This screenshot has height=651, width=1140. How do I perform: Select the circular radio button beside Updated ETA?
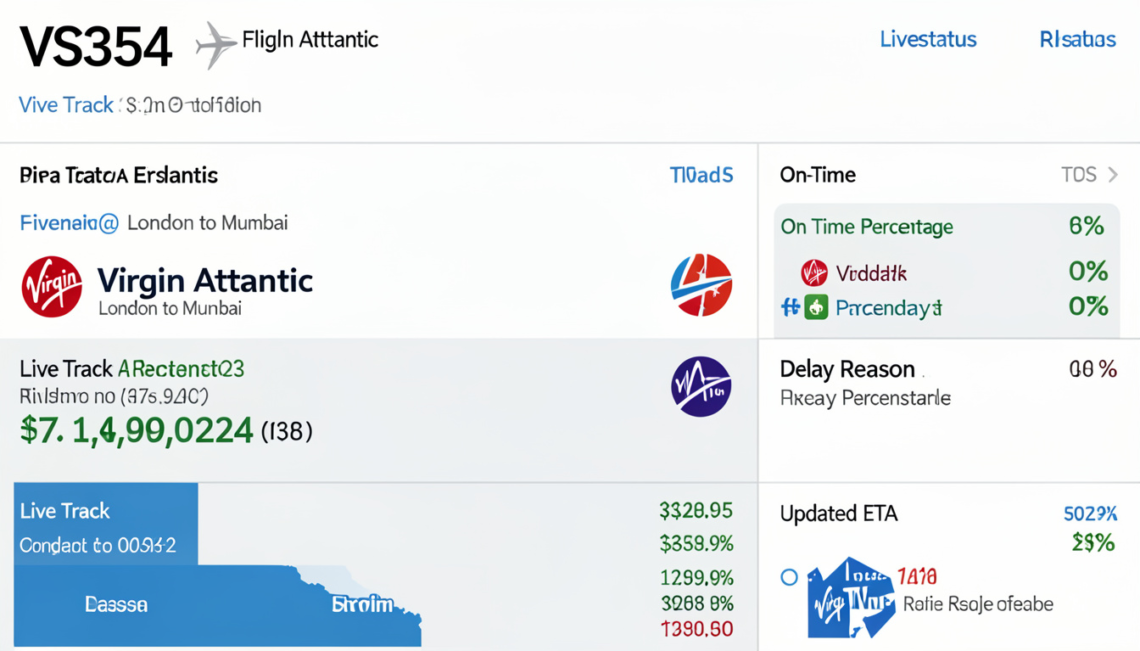click(789, 576)
